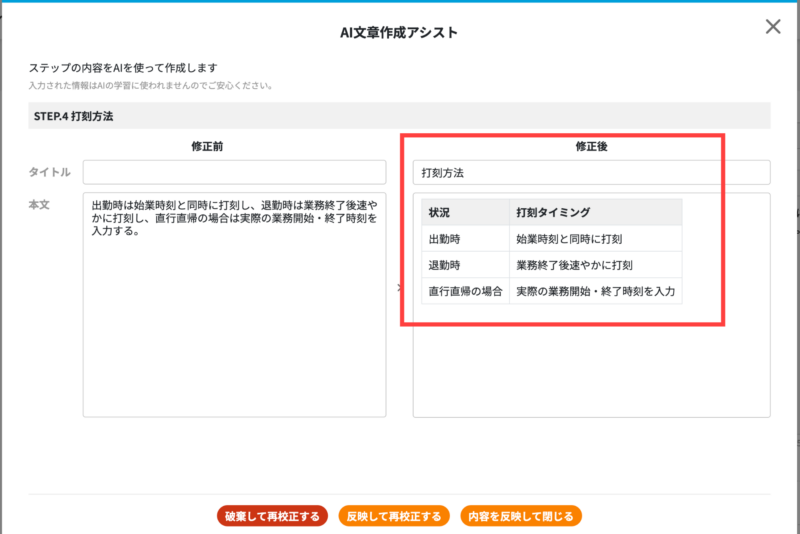Click the 直行直帰の場合 table cell
Viewport: 800px width, 534px height.
(x=465, y=291)
